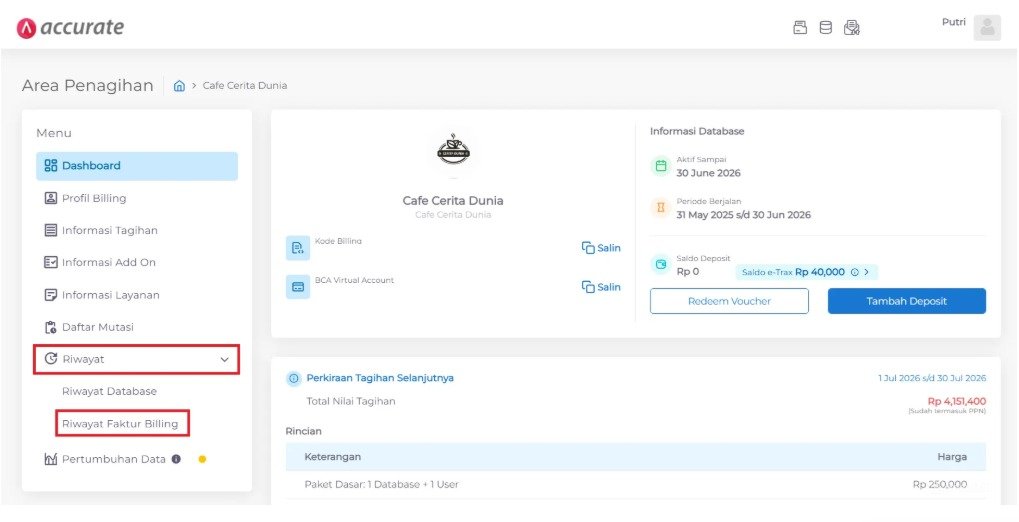Click the Riwayat history clock icon
Screen dimensions: 1019x522
tap(51, 359)
